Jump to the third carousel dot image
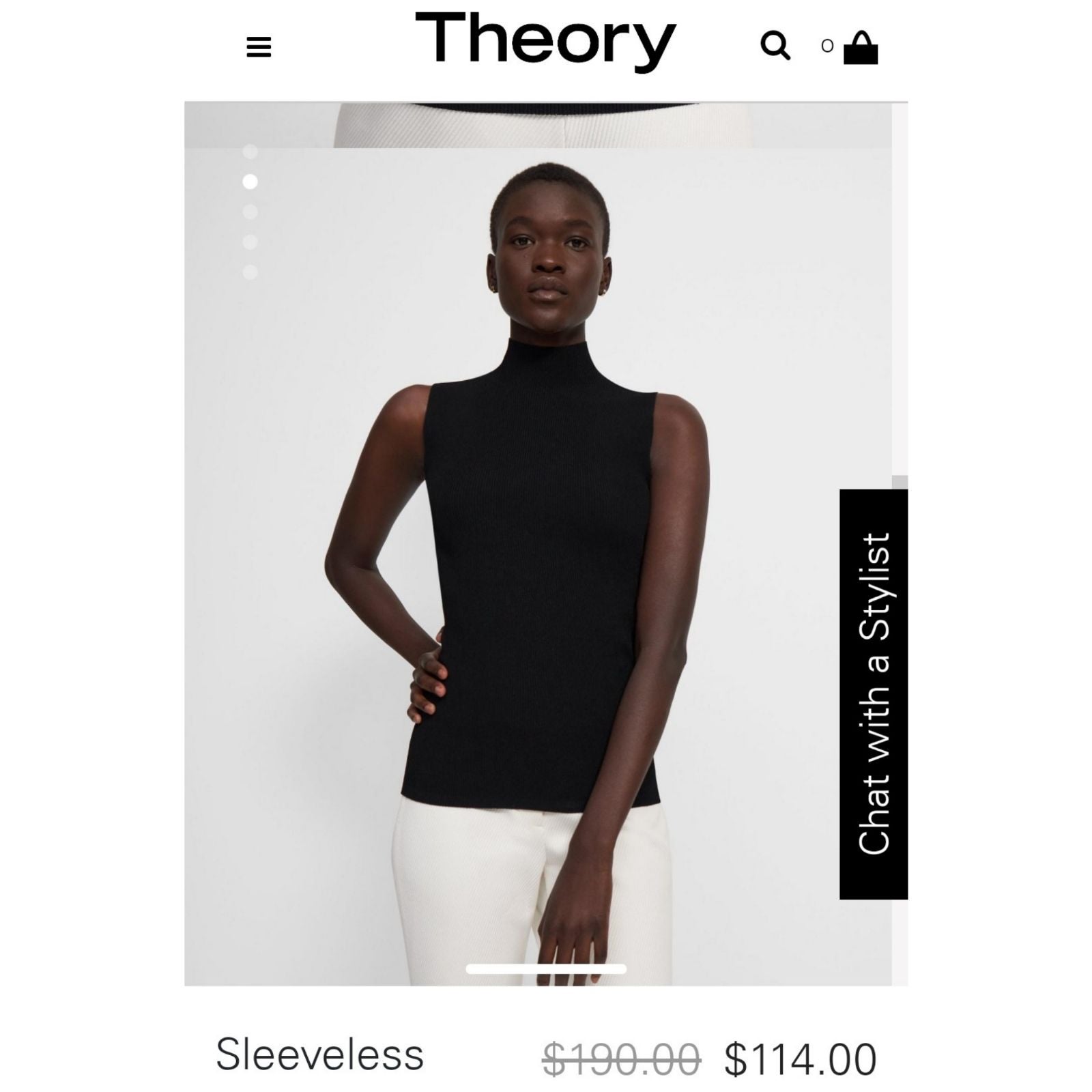The image size is (1092, 1092). [250, 212]
